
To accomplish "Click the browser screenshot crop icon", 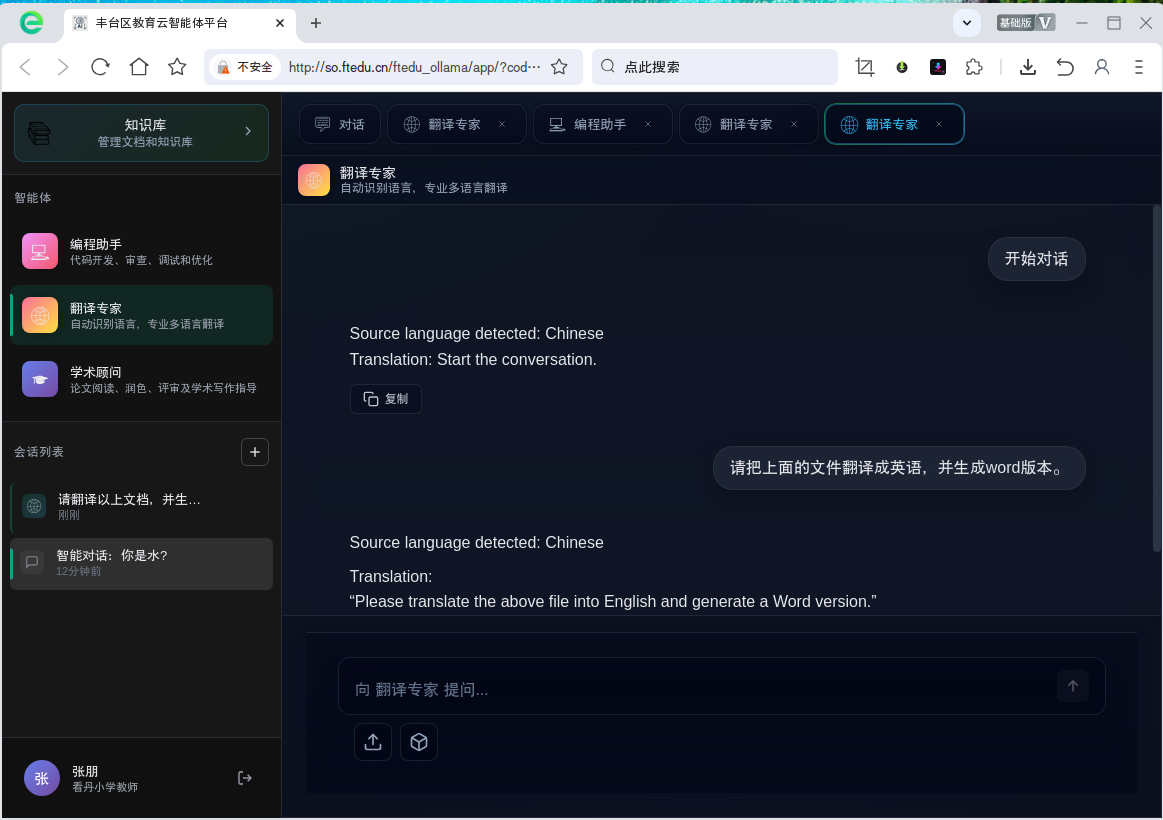I will pyautogui.click(x=865, y=67).
